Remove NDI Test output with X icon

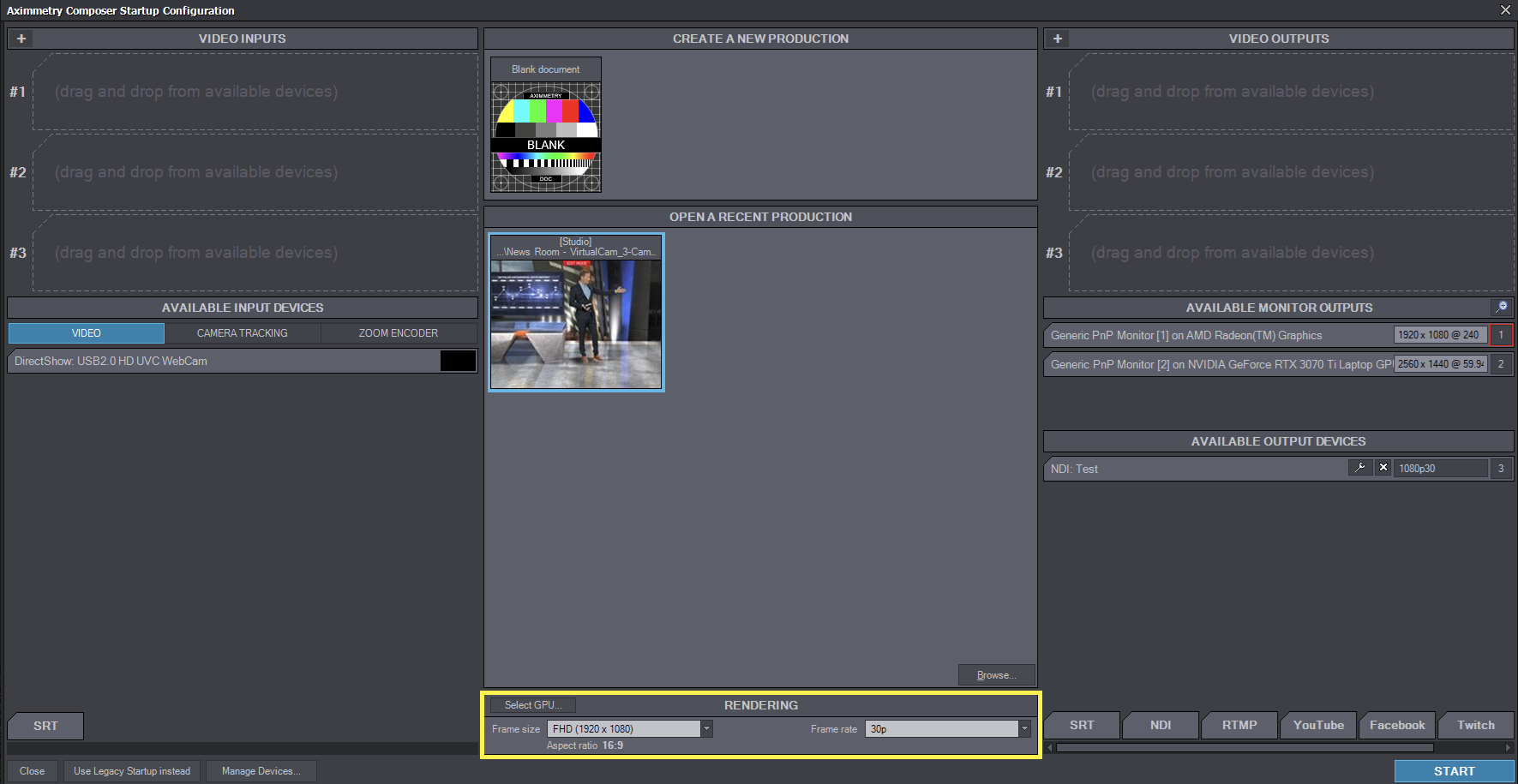pos(1383,468)
